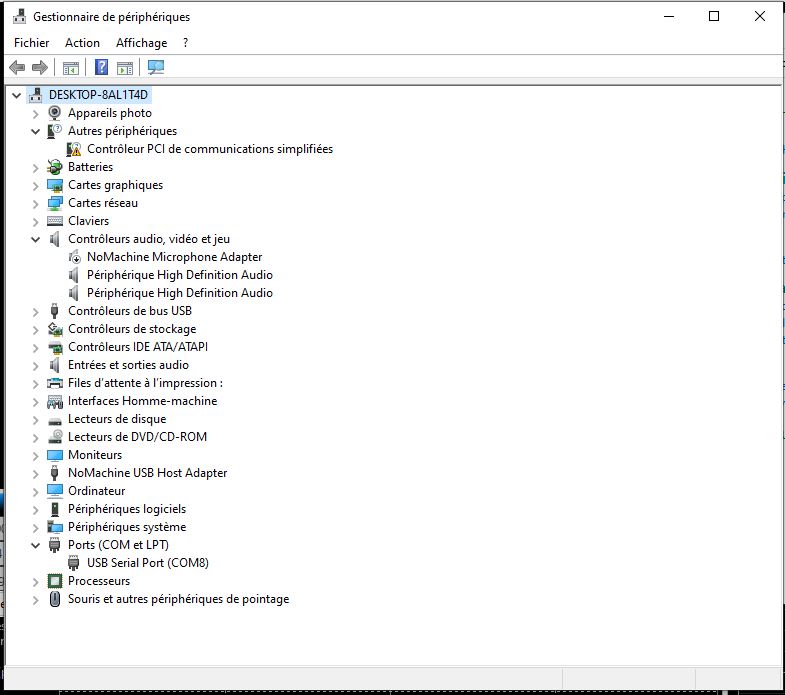785x695 pixels.
Task: Select the DESKTOP-8AL1T4D computer name
Action: click(x=99, y=95)
